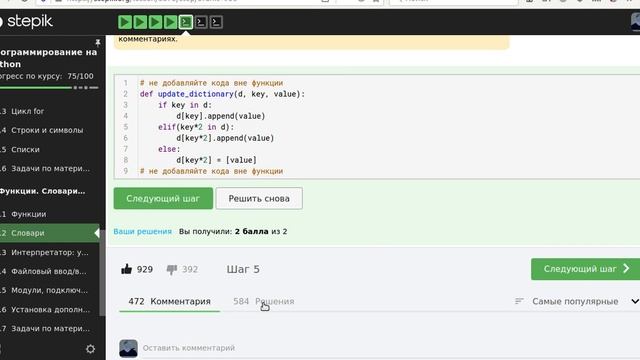The width and height of the screenshot is (640, 360).
Task: Open lesson Файловый ввод/в...
Action: point(49,271)
